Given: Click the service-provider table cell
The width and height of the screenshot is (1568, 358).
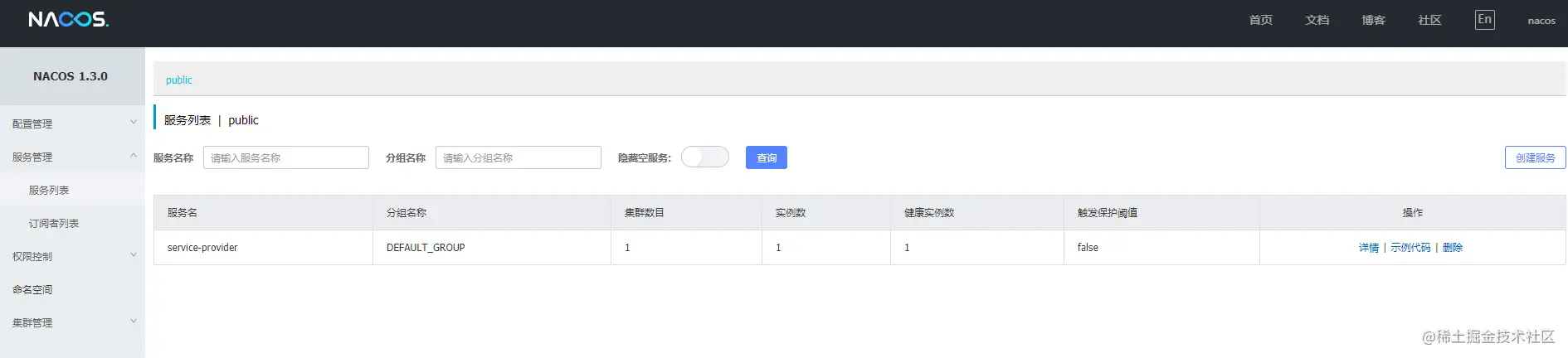Looking at the screenshot, I should click(264, 248).
